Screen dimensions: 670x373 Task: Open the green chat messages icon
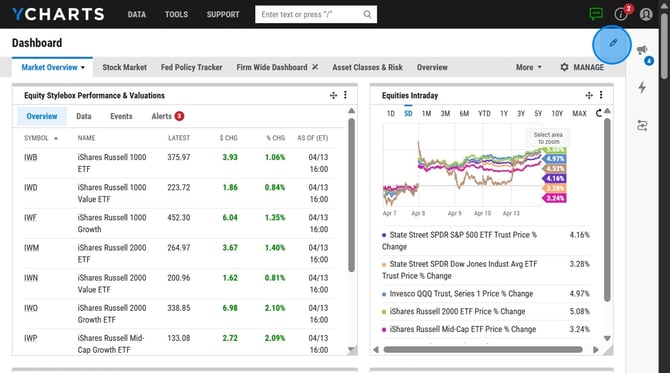pyautogui.click(x=596, y=14)
